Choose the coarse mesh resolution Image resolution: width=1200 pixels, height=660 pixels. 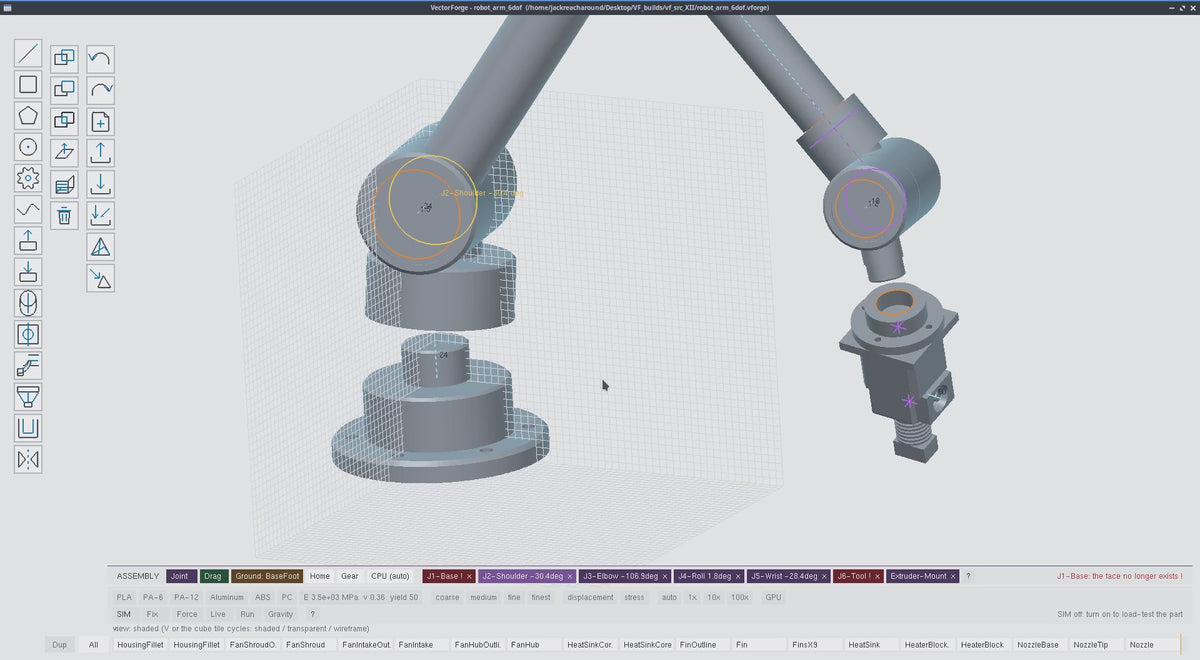[447, 597]
